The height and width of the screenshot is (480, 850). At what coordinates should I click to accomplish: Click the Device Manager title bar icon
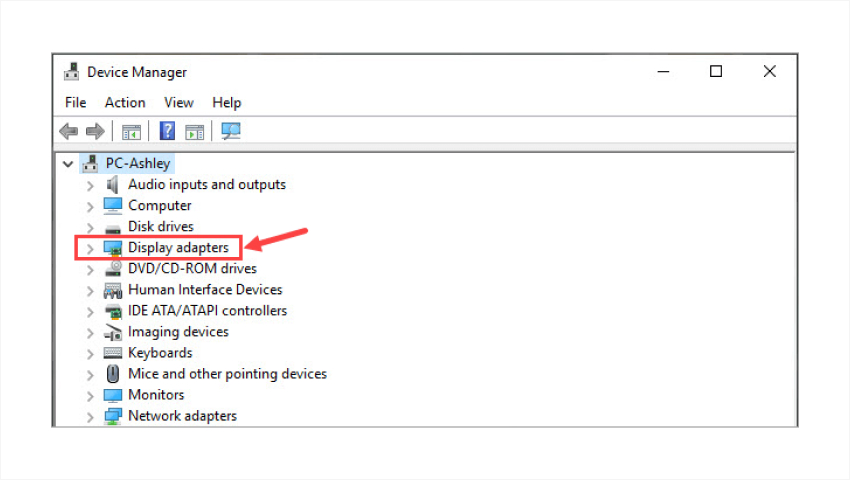[x=72, y=72]
